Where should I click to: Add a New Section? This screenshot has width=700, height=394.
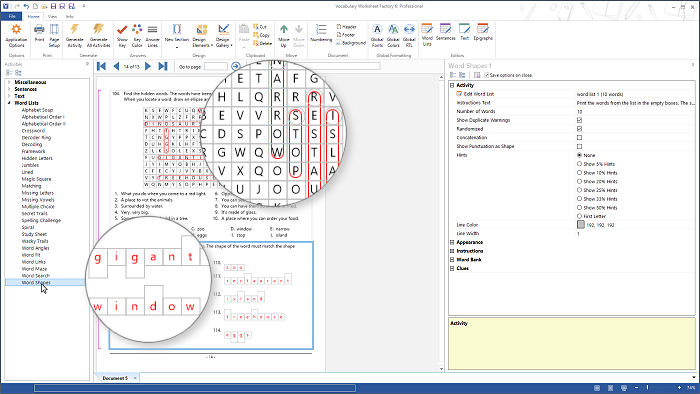pos(177,36)
